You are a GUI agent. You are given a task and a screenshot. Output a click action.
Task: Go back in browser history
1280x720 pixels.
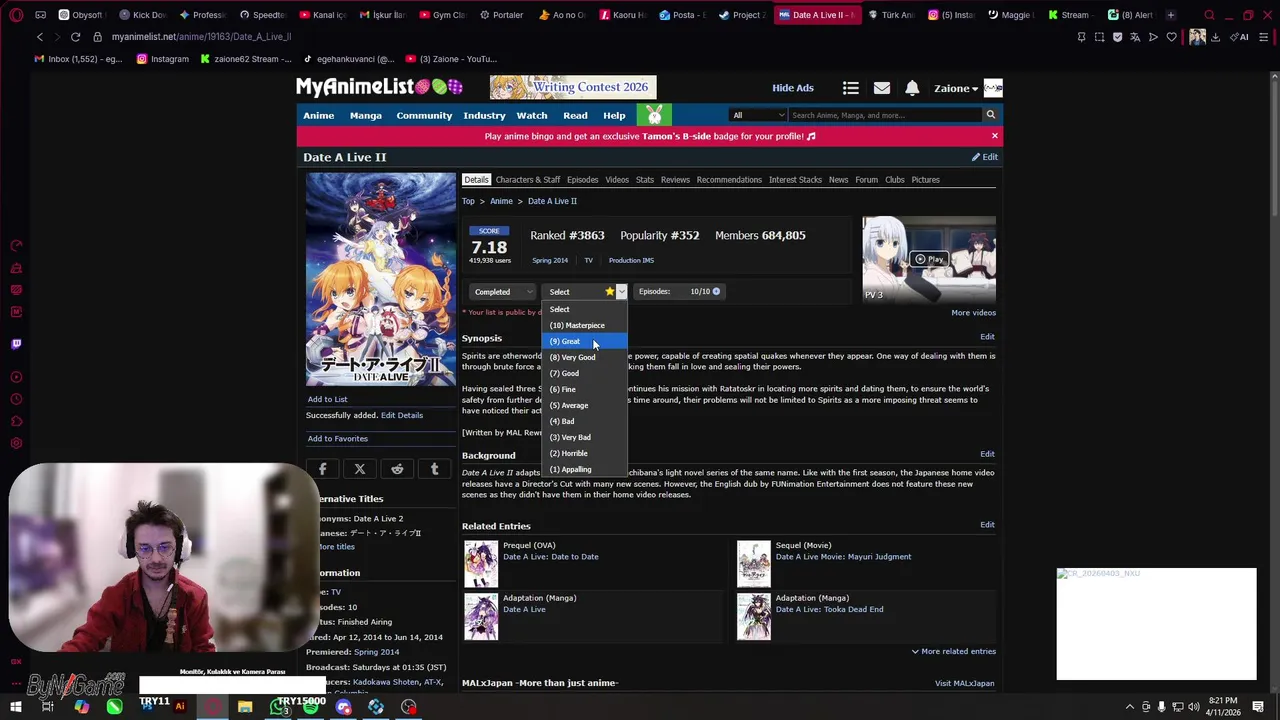click(40, 37)
